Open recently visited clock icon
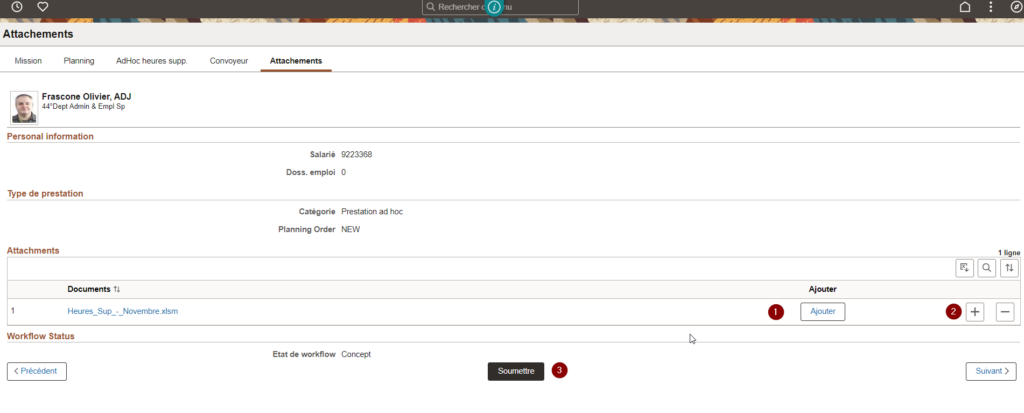 pos(17,7)
